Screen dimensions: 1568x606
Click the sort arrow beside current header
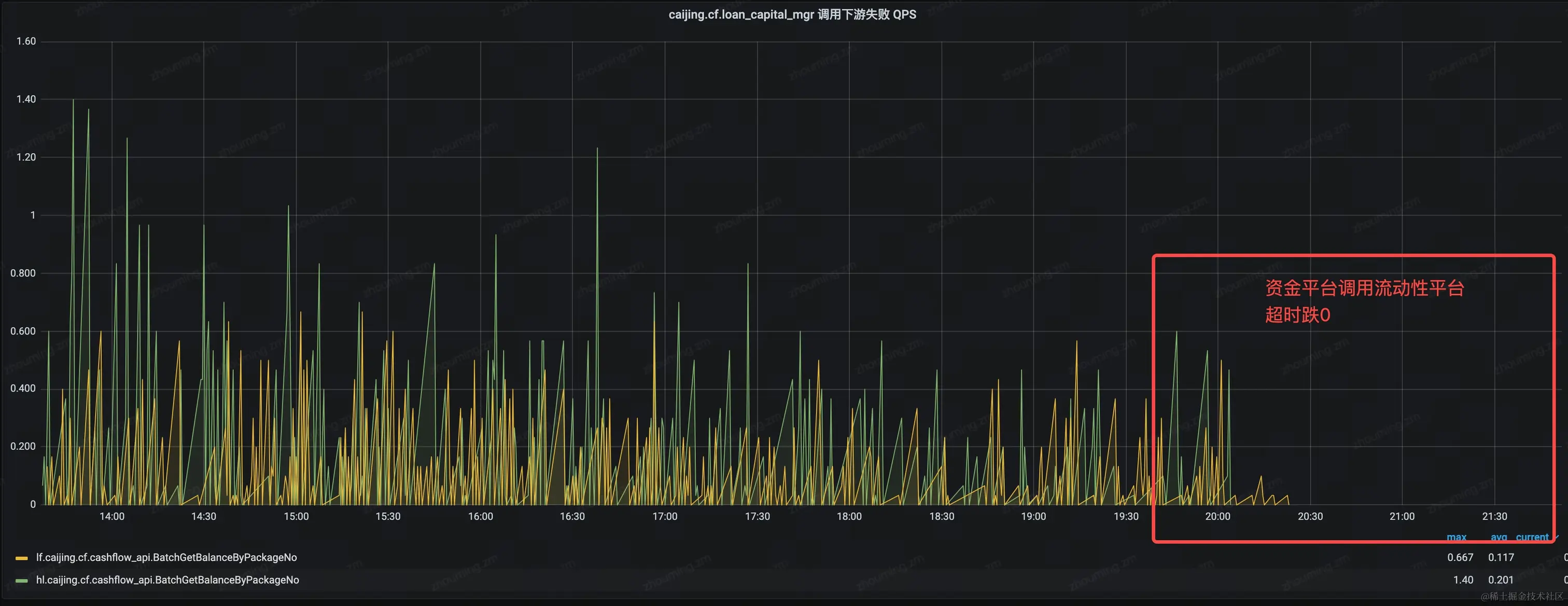[1557, 536]
